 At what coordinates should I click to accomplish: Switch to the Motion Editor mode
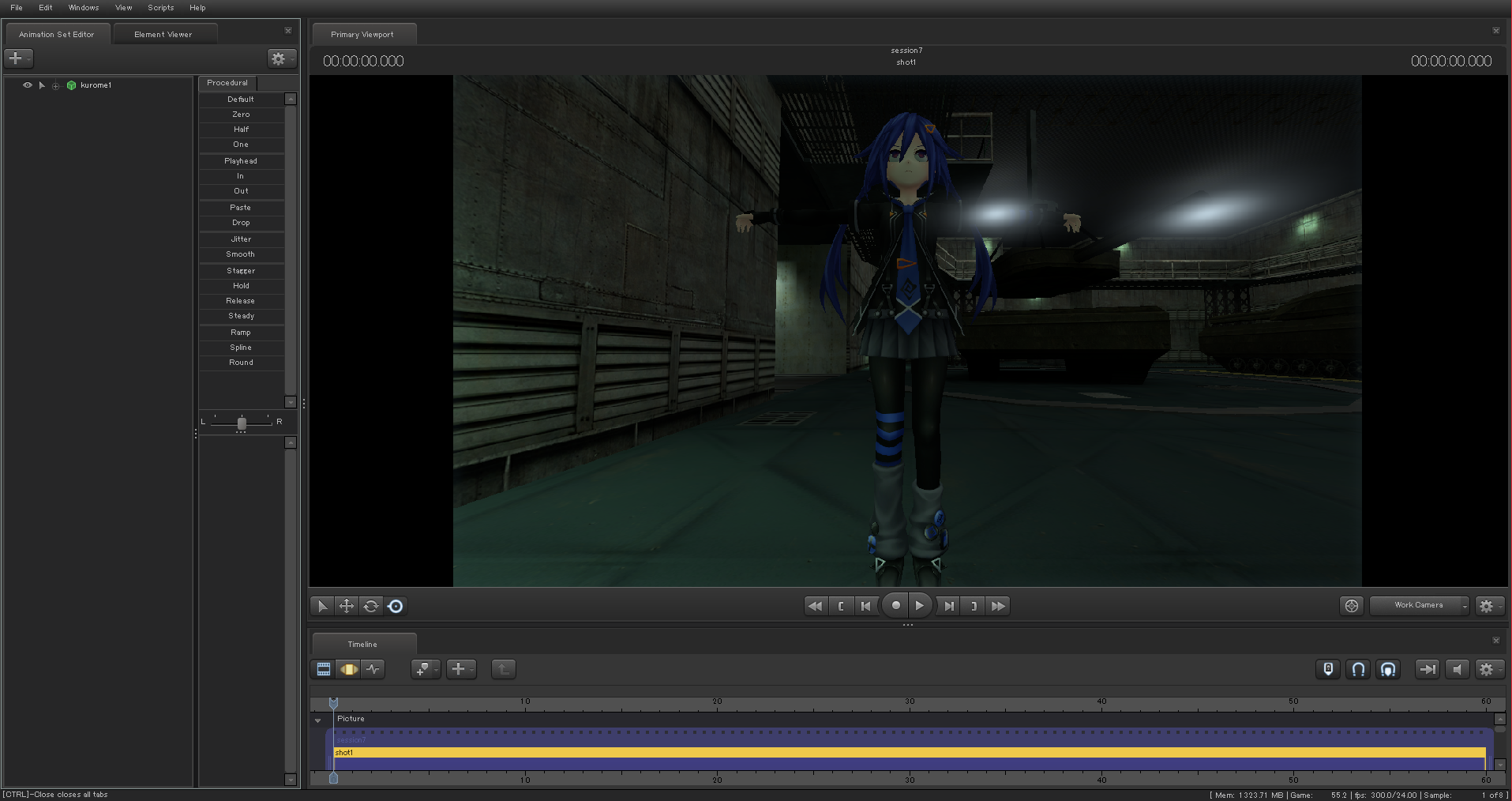(x=348, y=669)
